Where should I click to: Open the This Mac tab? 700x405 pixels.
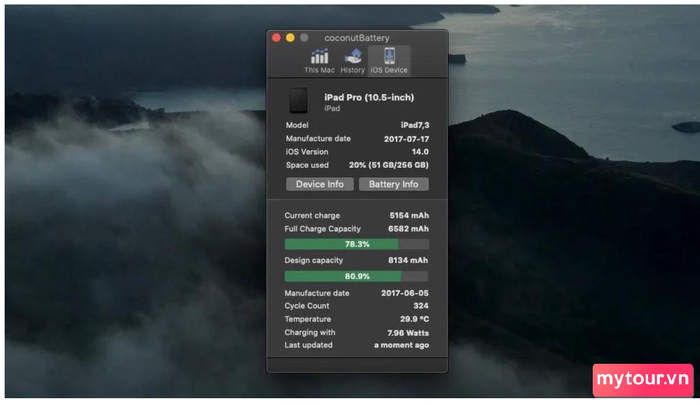[319, 61]
